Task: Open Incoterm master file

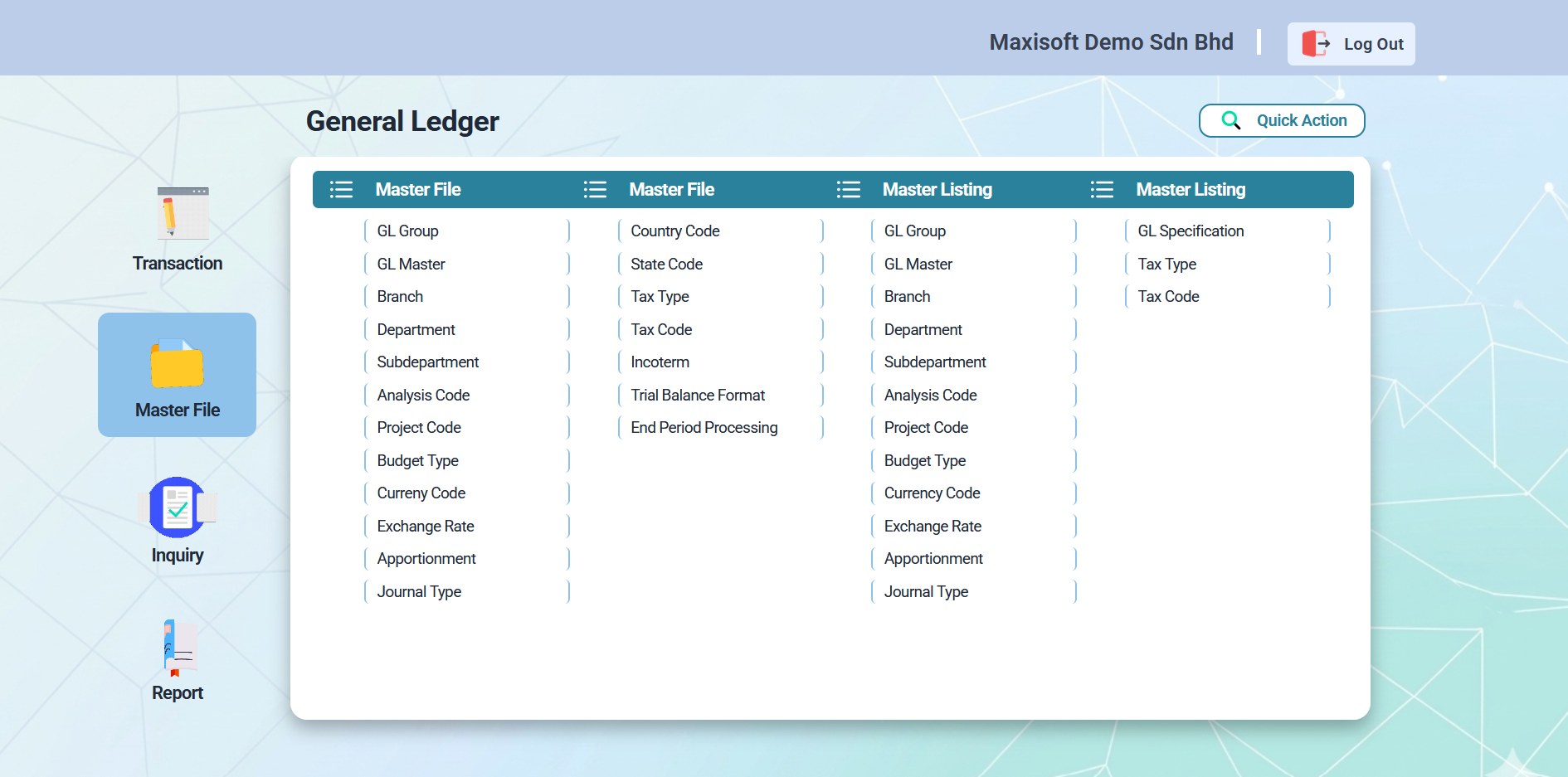Action: tap(721, 362)
